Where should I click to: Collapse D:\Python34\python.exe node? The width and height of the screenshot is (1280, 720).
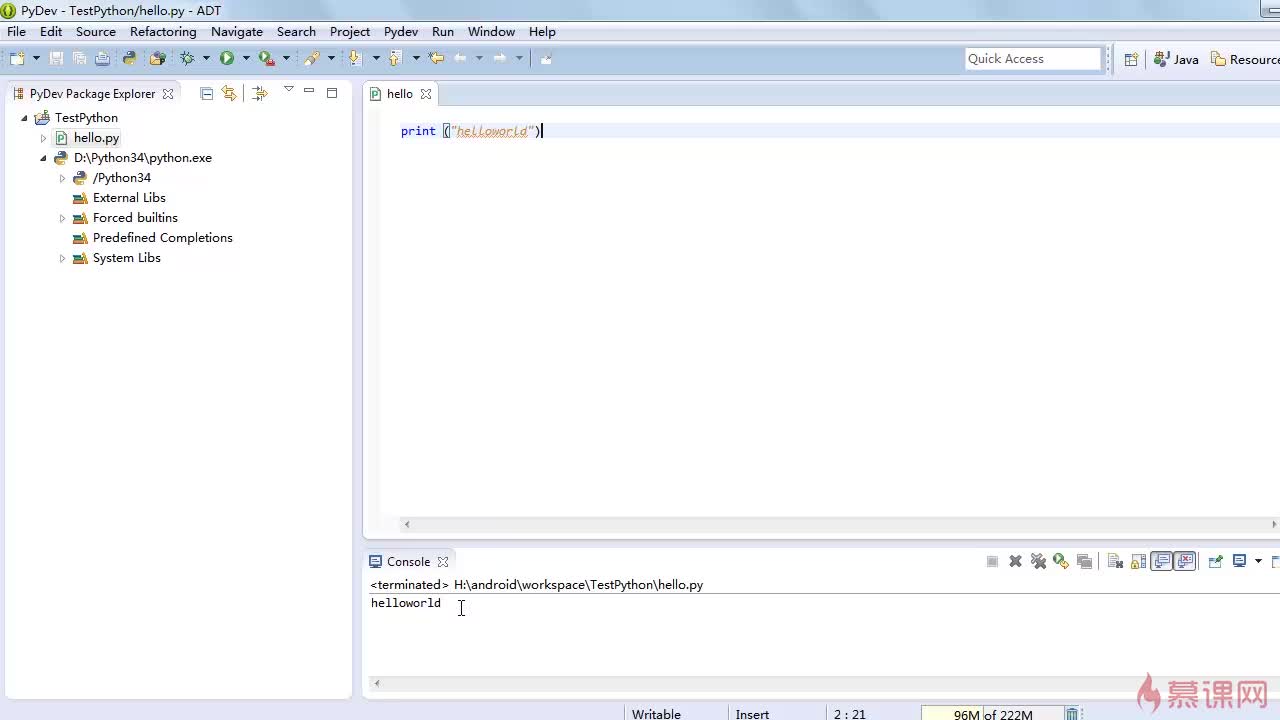43,158
